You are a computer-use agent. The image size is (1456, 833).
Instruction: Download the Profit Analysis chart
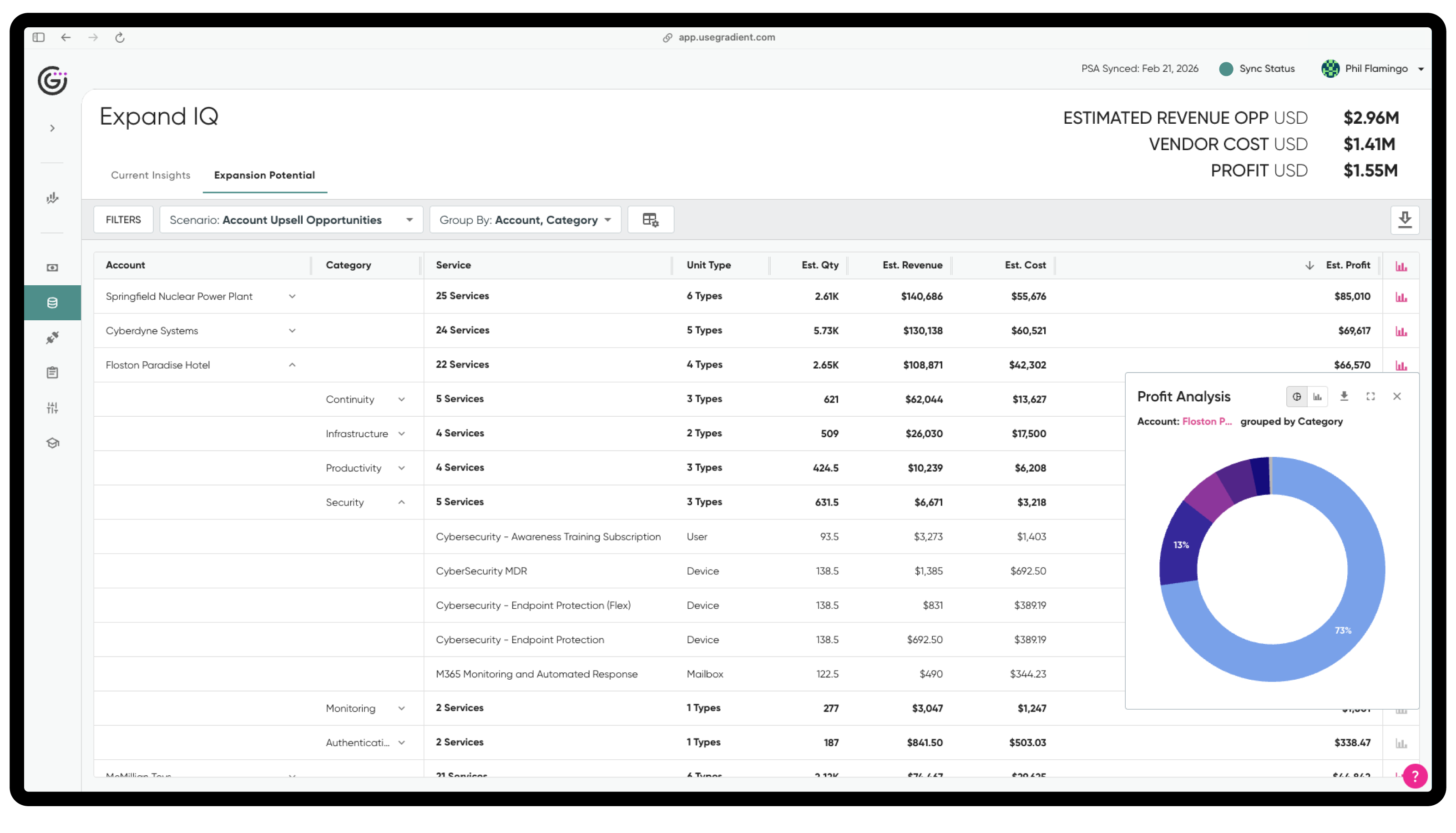1344,396
